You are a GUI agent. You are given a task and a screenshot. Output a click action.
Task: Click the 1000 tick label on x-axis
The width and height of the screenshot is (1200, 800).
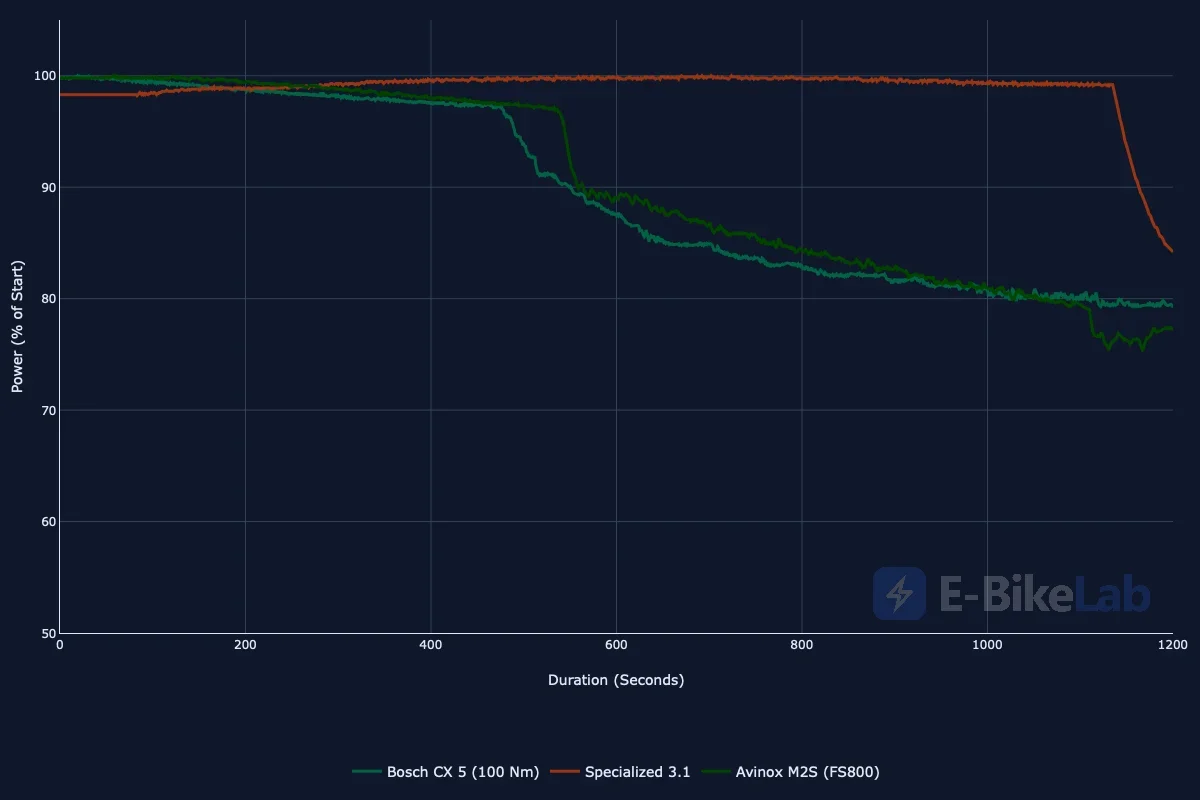(987, 645)
